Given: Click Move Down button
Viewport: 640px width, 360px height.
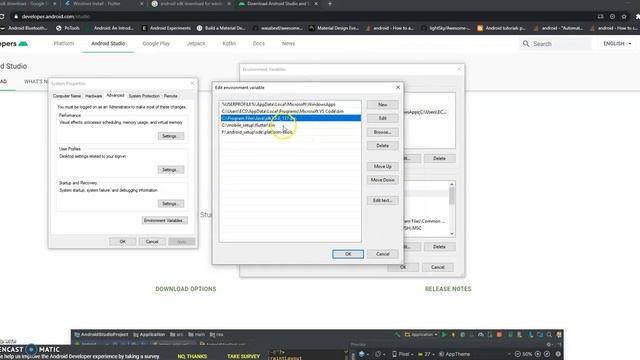Looking at the screenshot, I should coord(382,180).
